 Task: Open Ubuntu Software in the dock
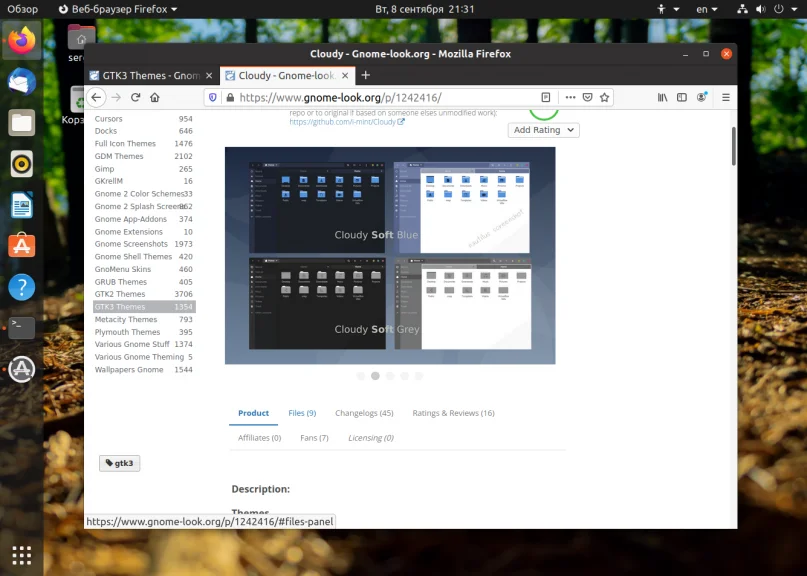click(x=22, y=246)
